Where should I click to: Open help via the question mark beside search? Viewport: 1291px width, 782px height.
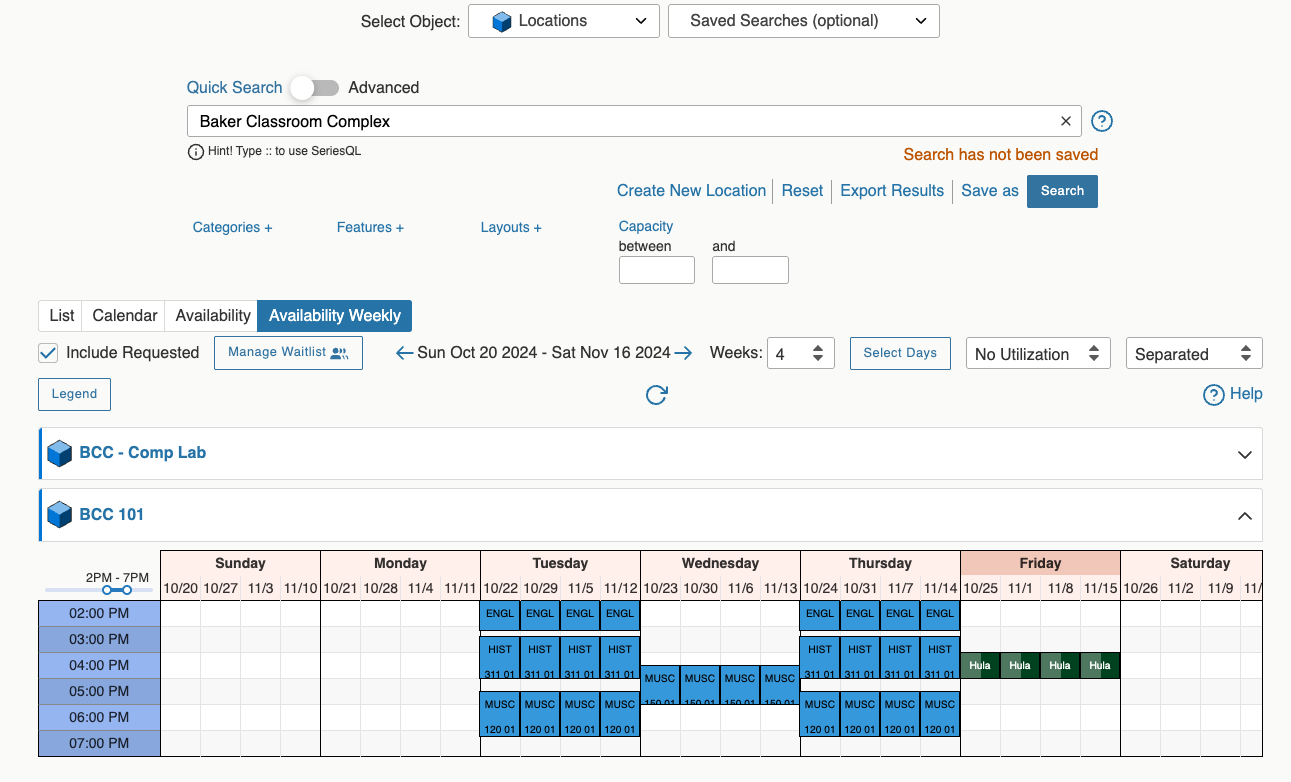[1101, 121]
